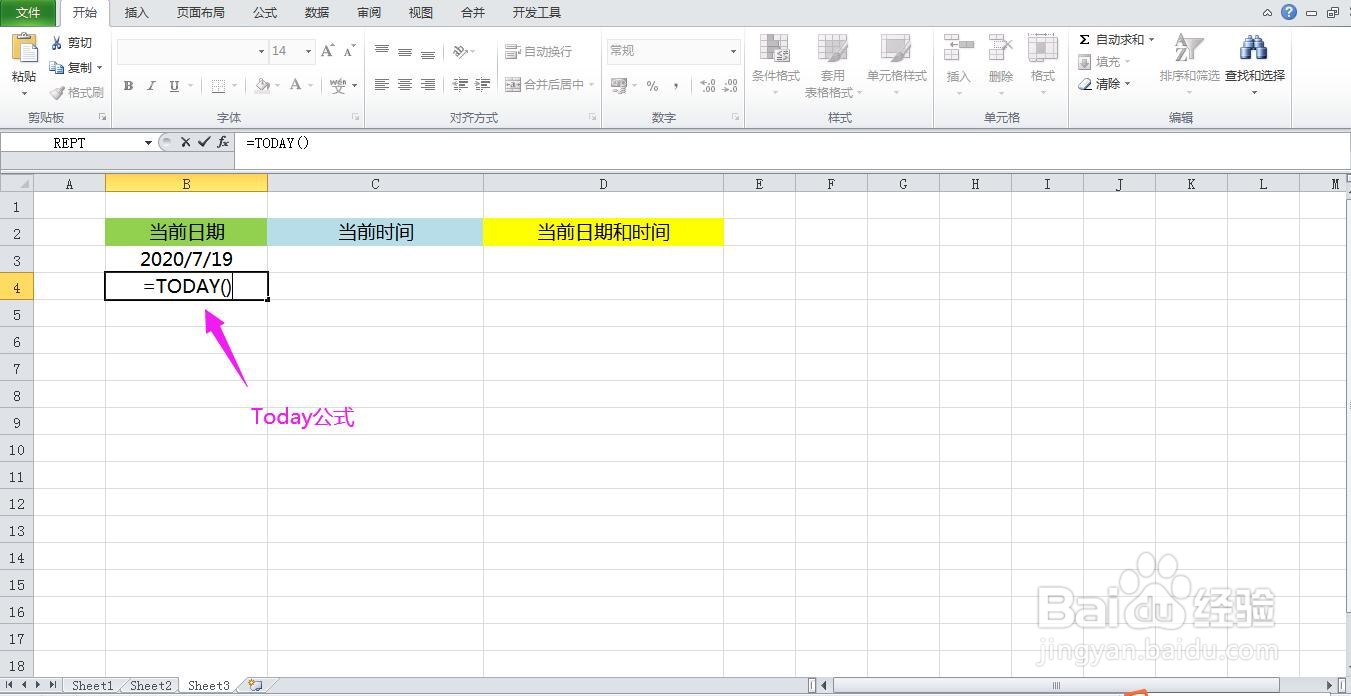Open the 填充 fill menu

click(1104, 62)
